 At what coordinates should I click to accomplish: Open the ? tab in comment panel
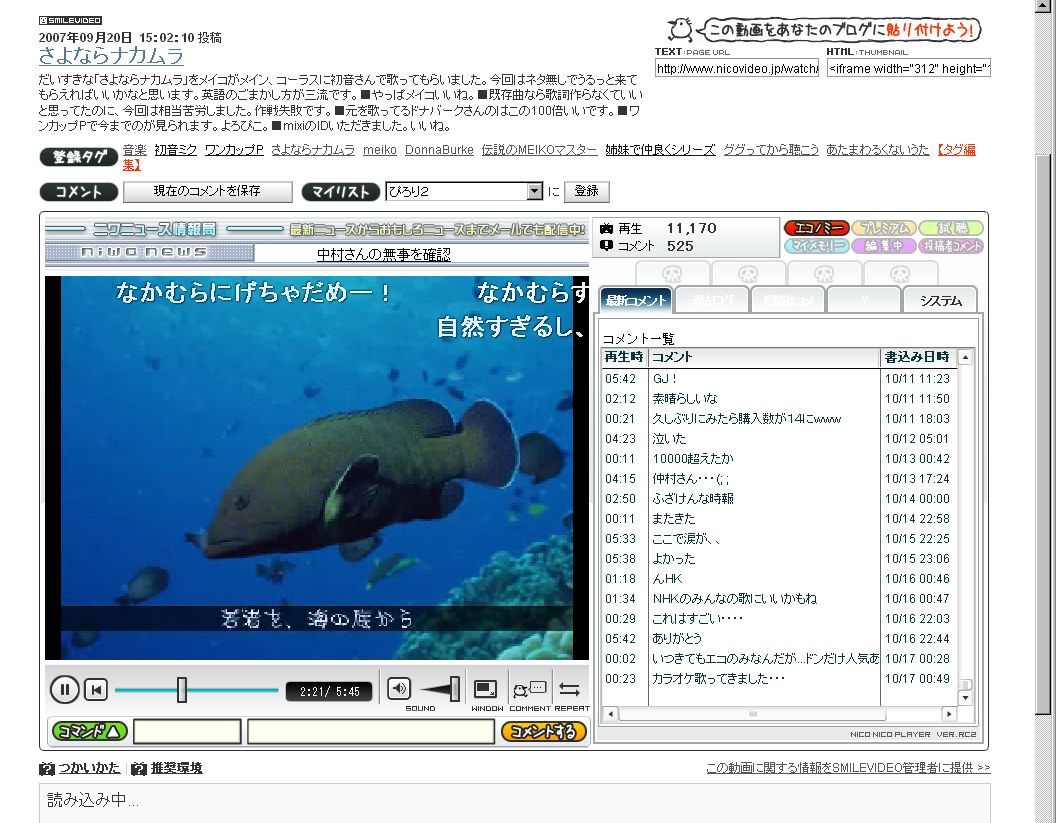(x=864, y=300)
